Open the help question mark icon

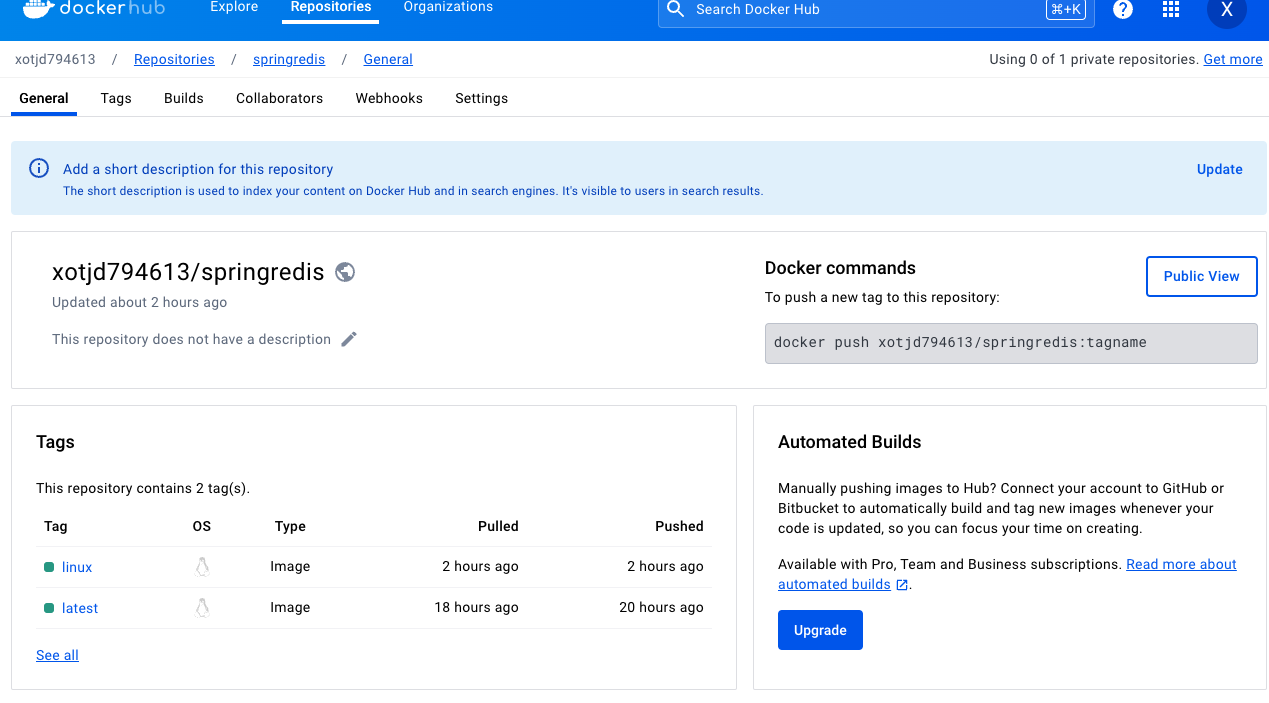tap(1123, 9)
